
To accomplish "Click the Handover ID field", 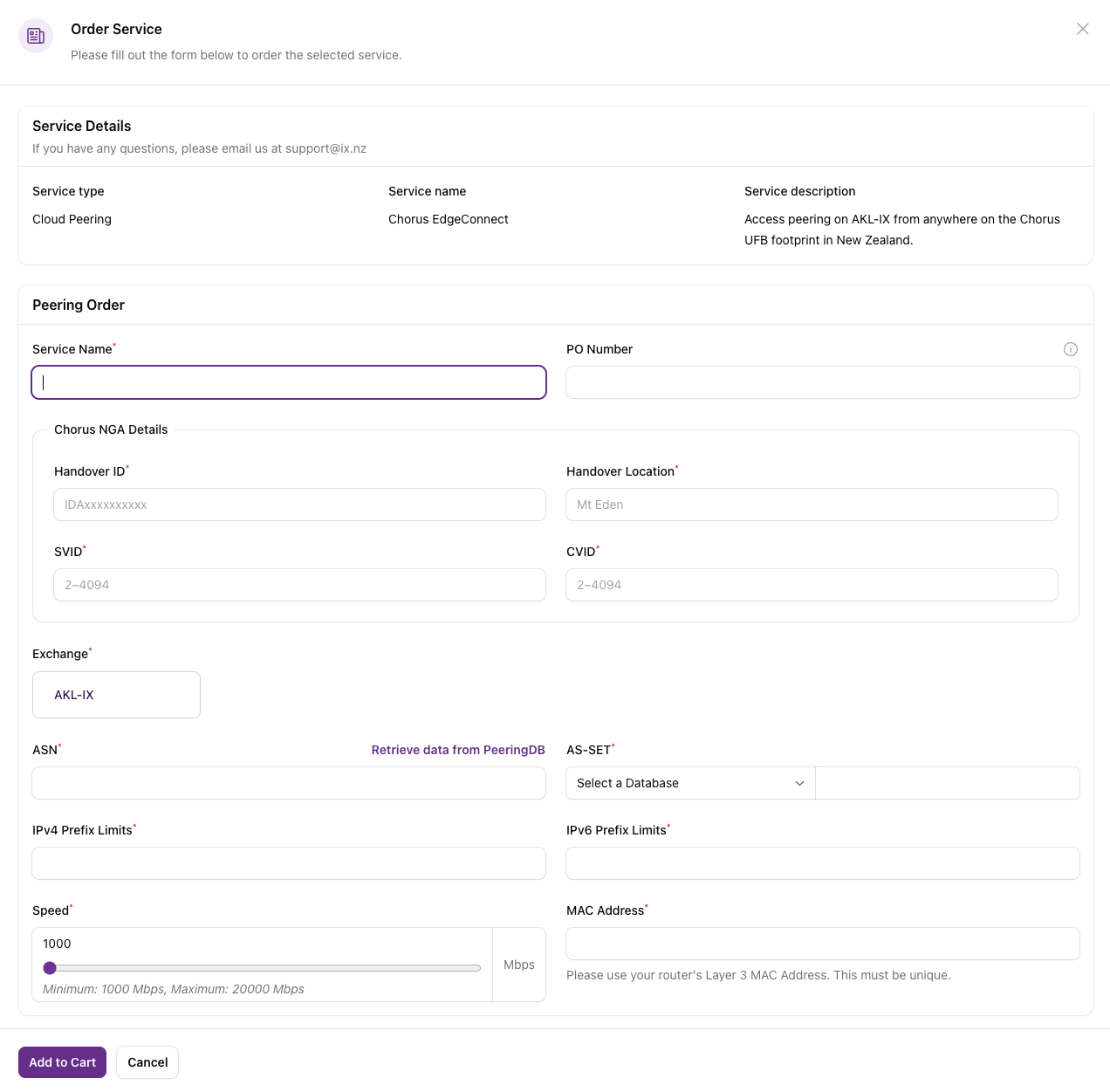I will point(300,505).
